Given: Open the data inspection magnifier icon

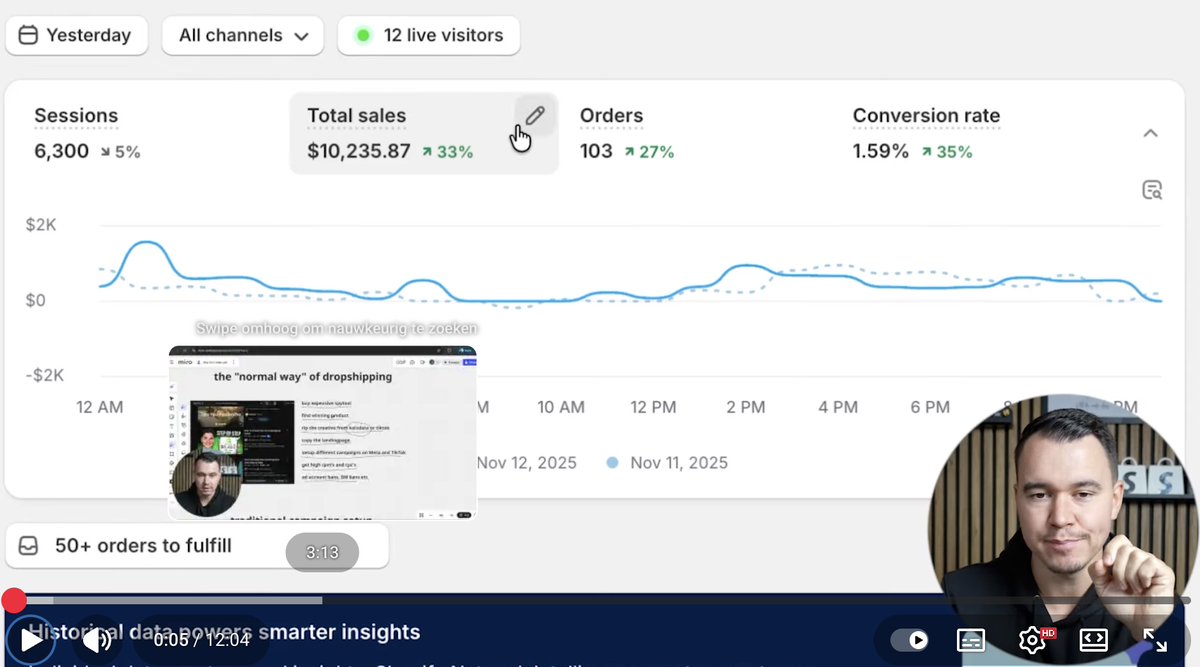Looking at the screenshot, I should click(x=1152, y=190).
